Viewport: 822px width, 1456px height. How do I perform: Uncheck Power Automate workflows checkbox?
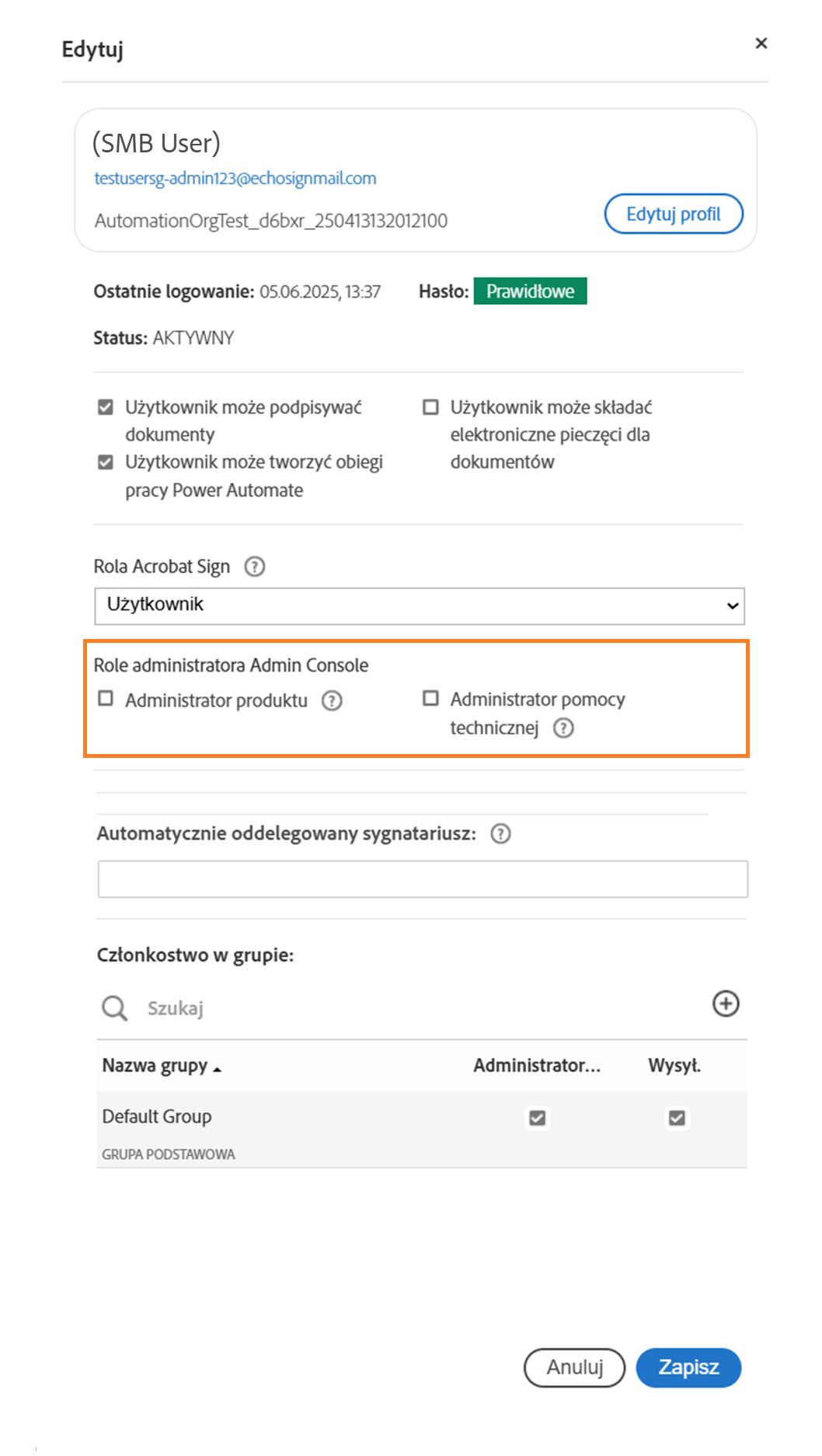pyautogui.click(x=106, y=463)
